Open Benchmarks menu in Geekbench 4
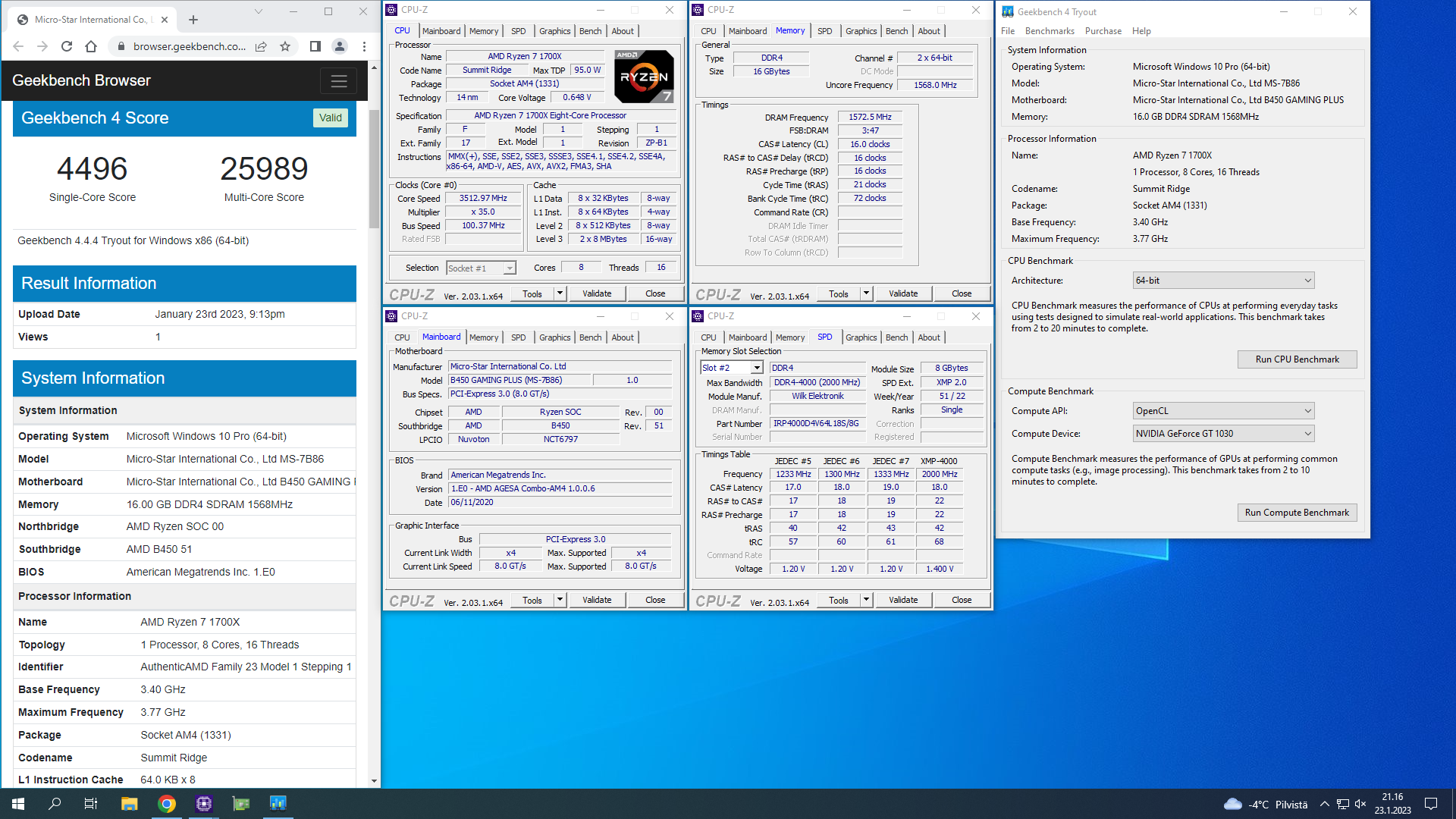Viewport: 1456px width, 819px height. [1050, 31]
